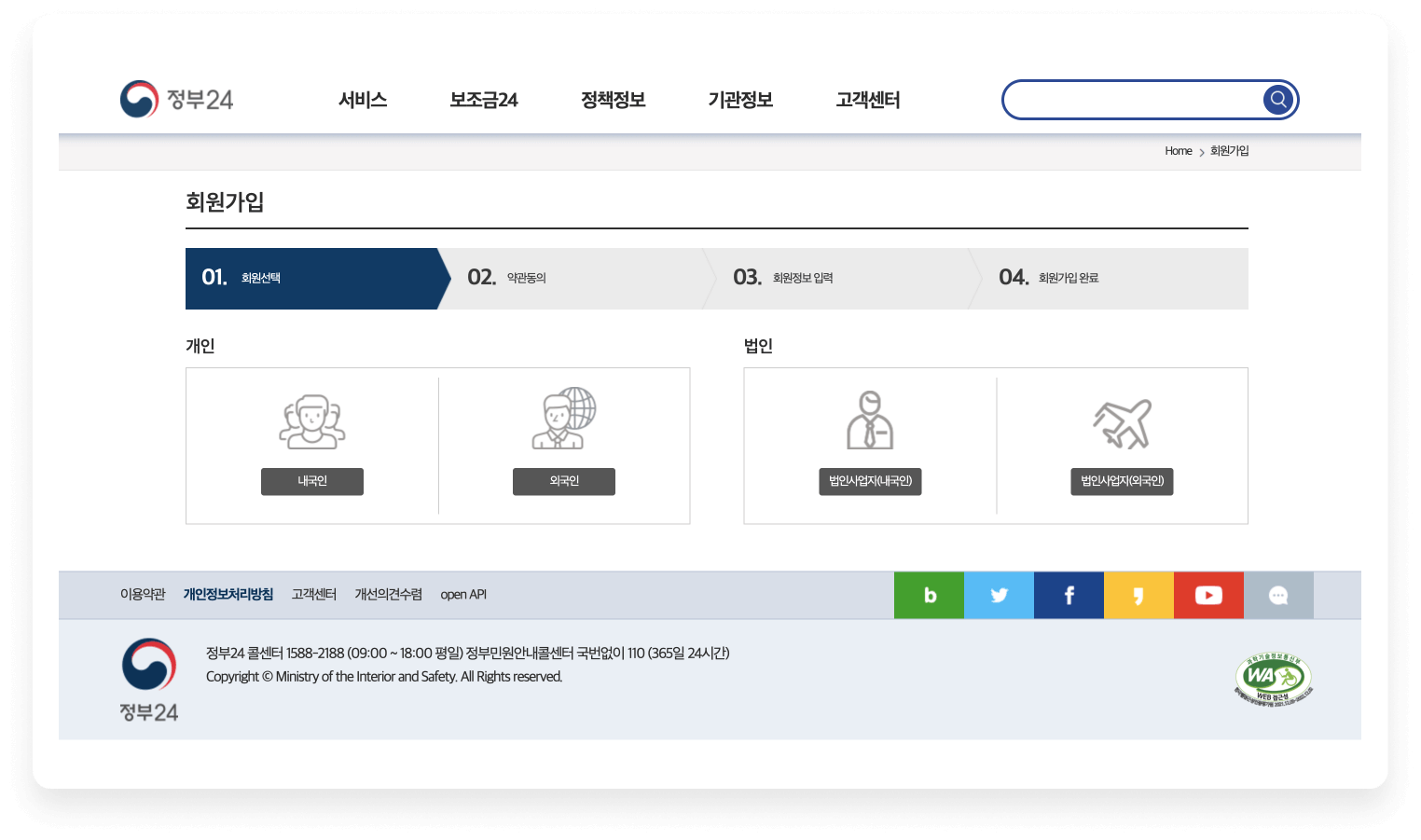
Task: Open the KakaoStory social icon
Action: coord(1138,595)
